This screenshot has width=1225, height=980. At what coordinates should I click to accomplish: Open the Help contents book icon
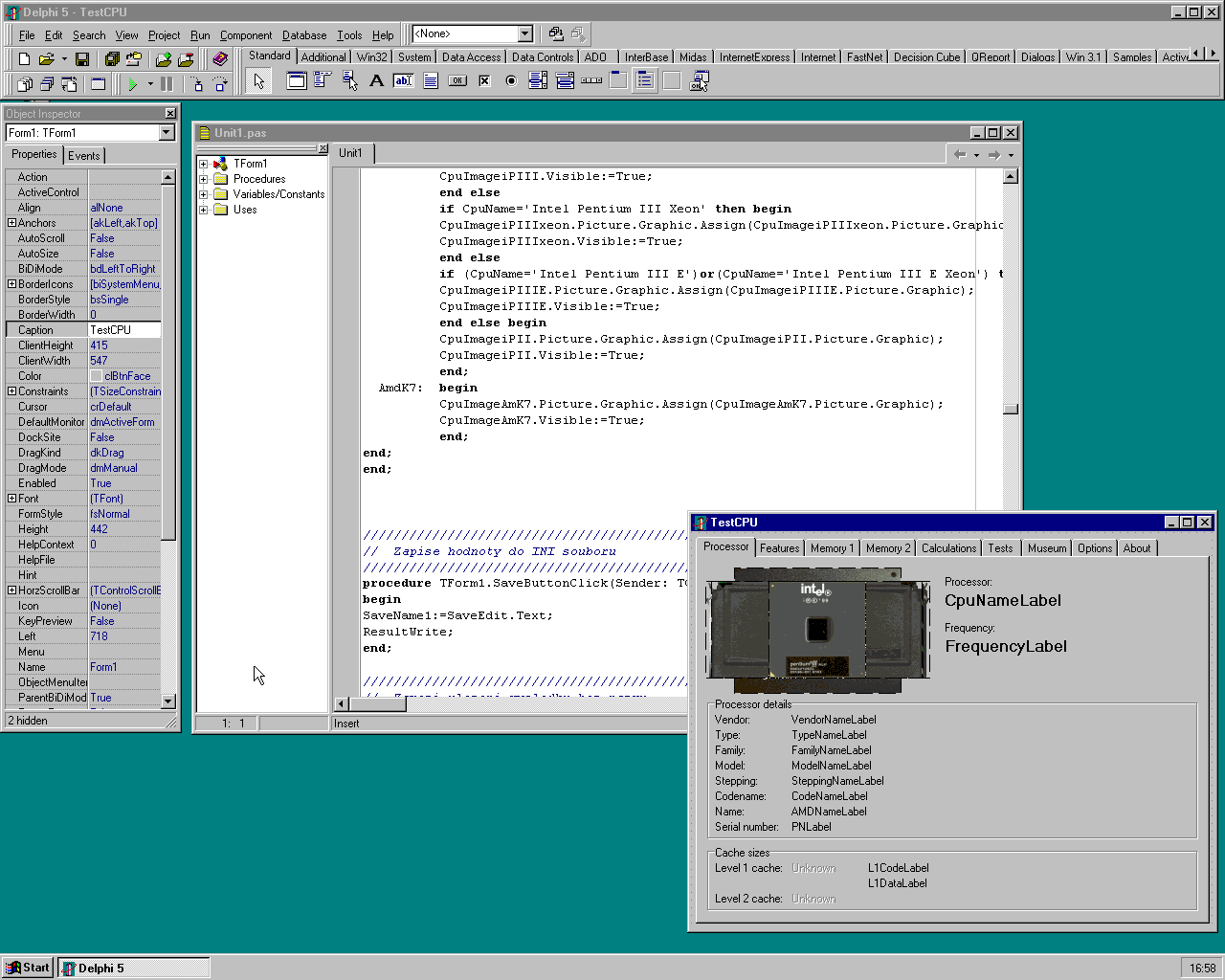220,59
